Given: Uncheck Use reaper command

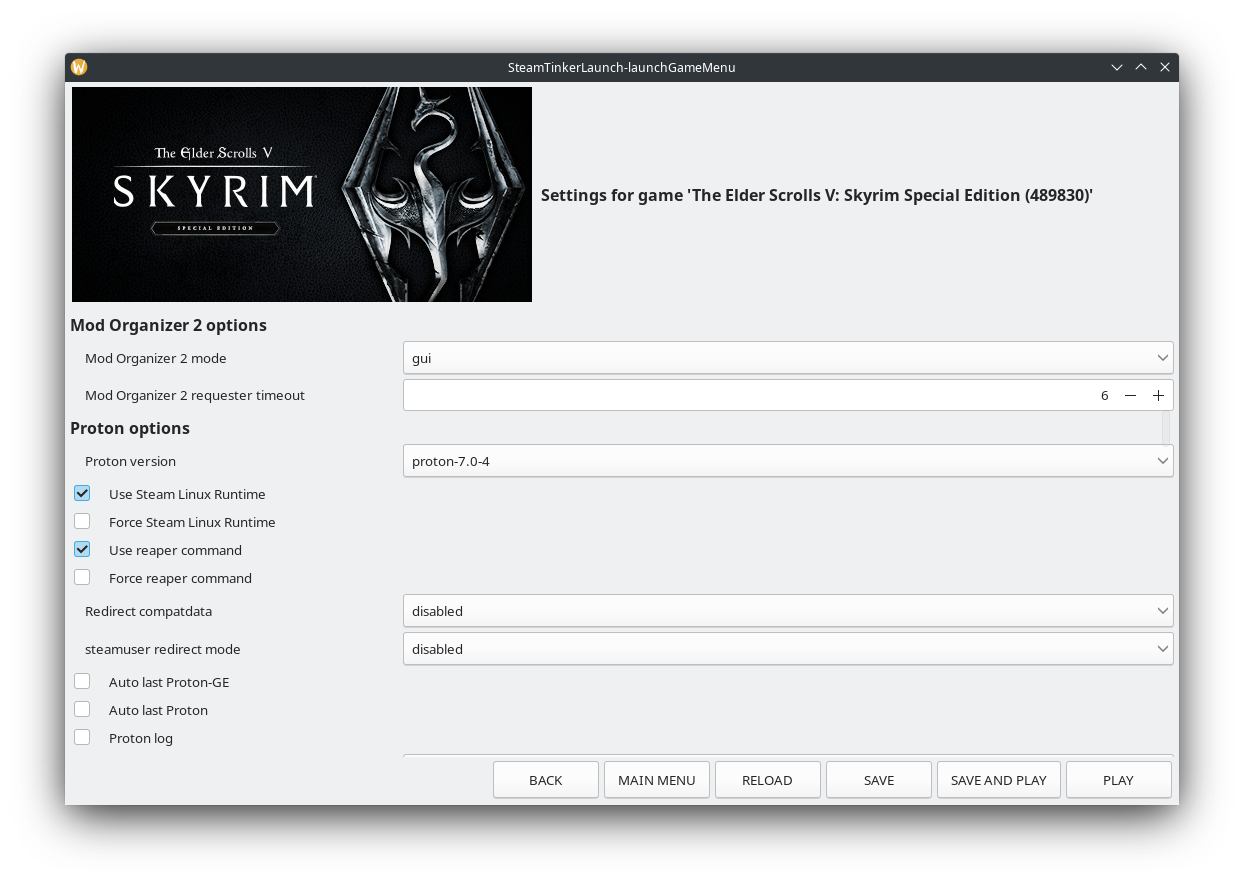Looking at the screenshot, I should pyautogui.click(x=82, y=549).
